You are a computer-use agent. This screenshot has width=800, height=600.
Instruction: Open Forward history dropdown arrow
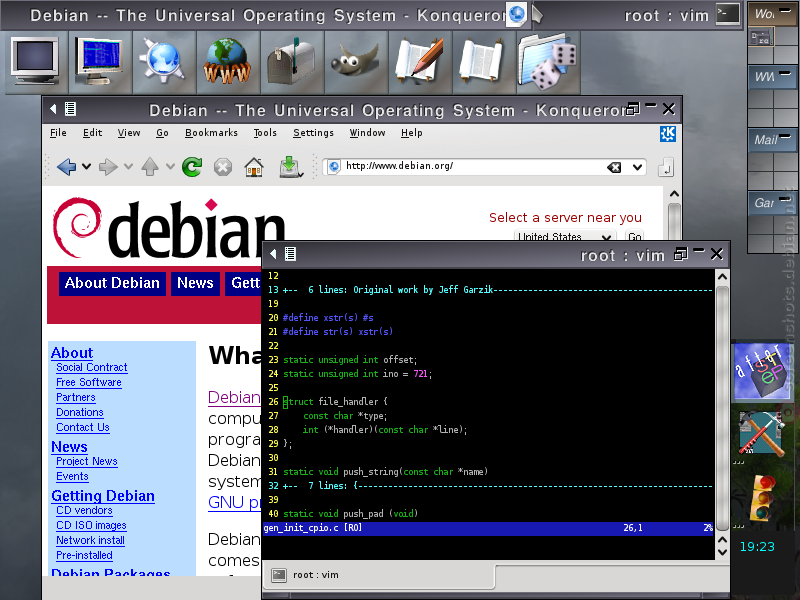coord(129,166)
